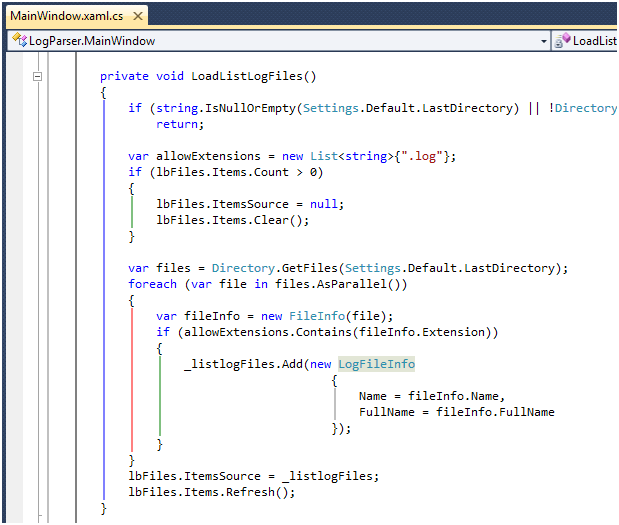
Task: Click 'string.IsNullOrEmpty' in the first if
Action: coord(226,108)
